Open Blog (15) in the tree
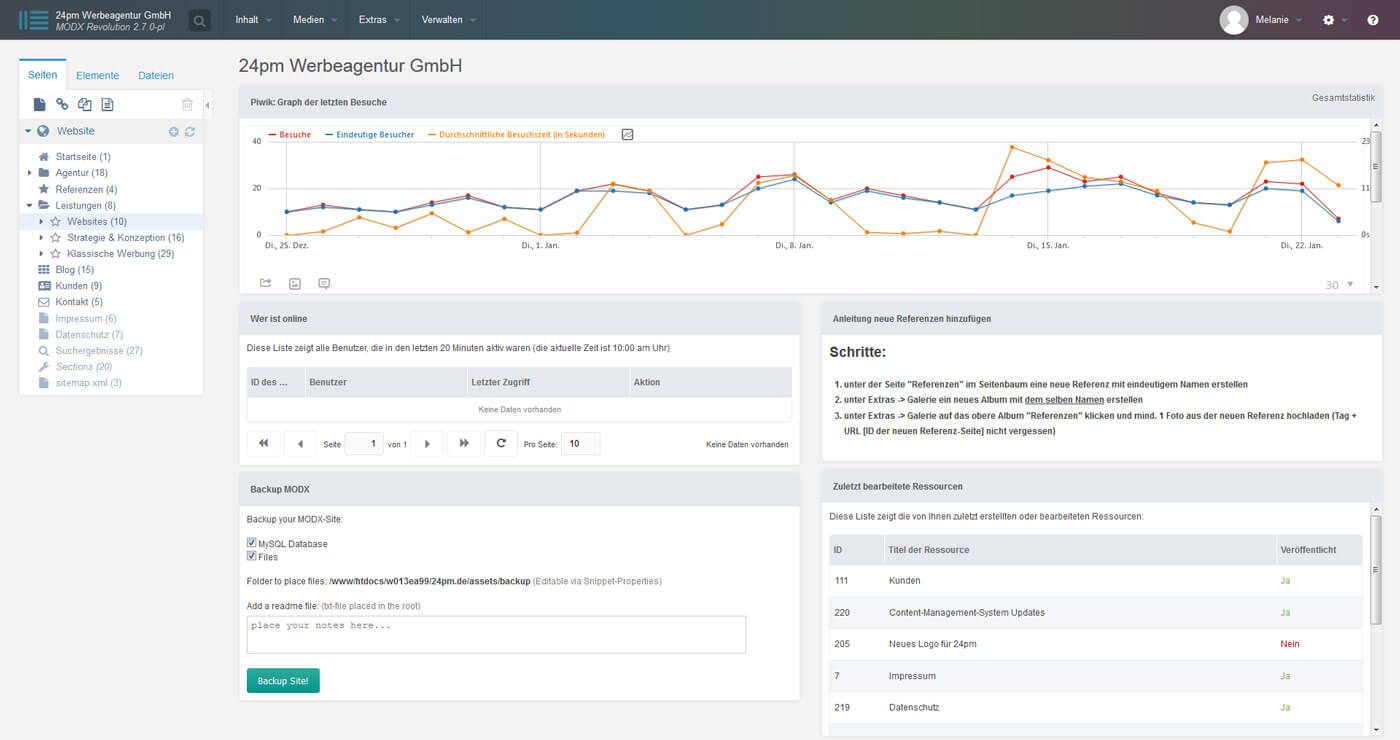The image size is (1400, 740). (x=74, y=270)
